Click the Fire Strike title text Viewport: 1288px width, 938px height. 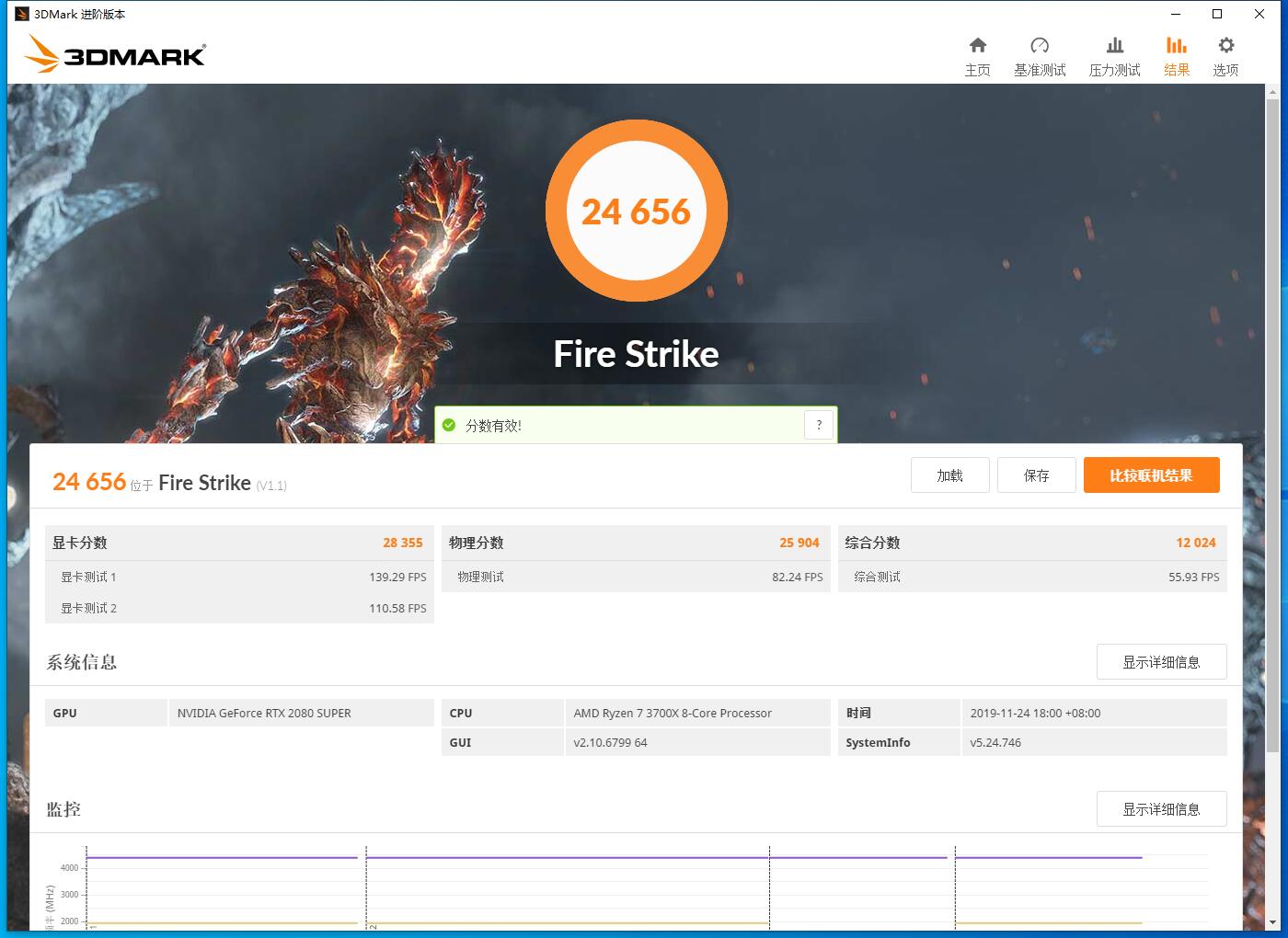pos(637,354)
